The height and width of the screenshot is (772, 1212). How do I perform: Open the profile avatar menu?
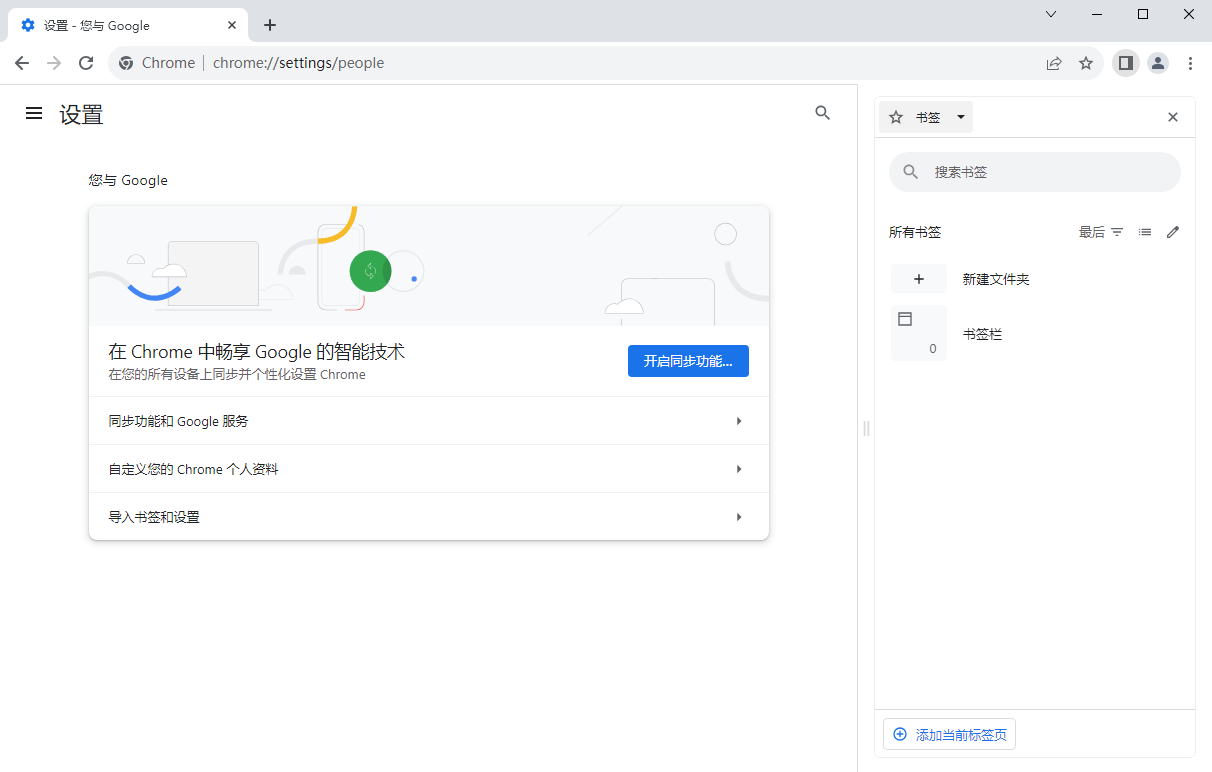click(x=1158, y=63)
